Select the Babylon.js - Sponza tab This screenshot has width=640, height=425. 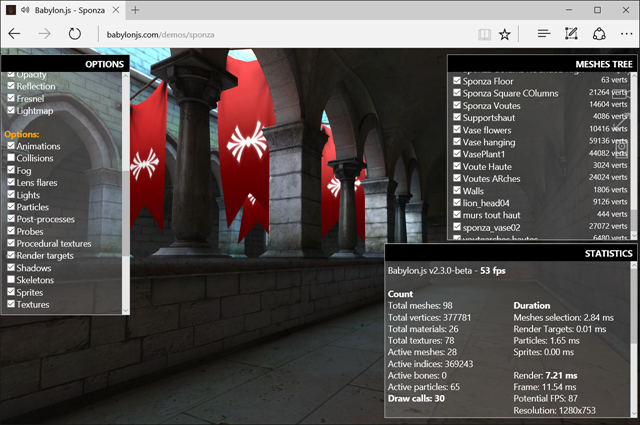pos(63,10)
